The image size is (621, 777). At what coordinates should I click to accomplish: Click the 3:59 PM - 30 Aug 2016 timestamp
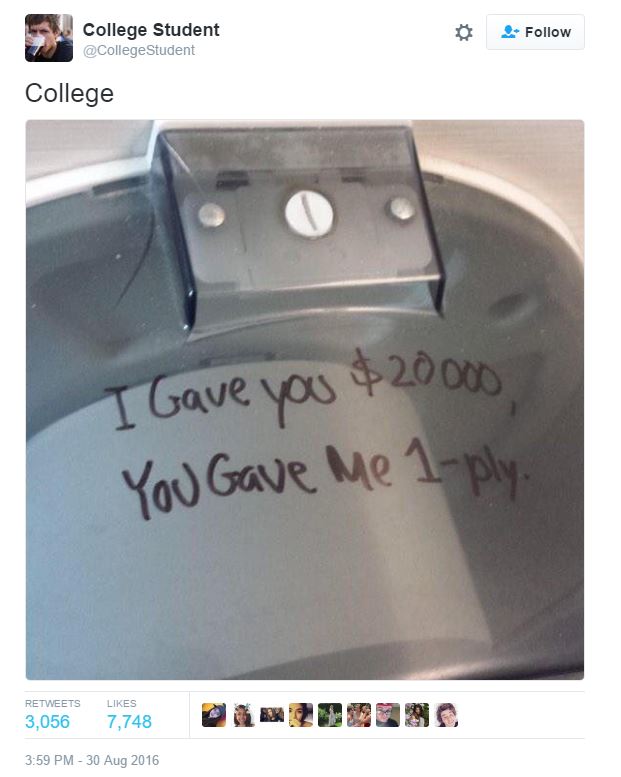pyautogui.click(x=92, y=760)
